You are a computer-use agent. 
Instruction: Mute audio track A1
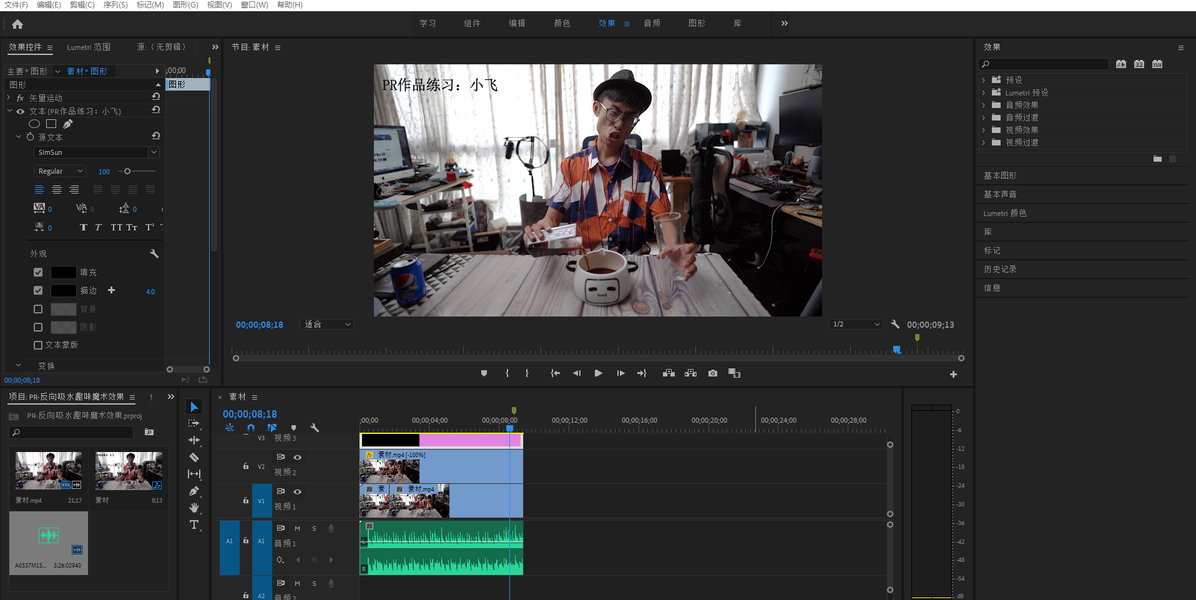(x=297, y=528)
